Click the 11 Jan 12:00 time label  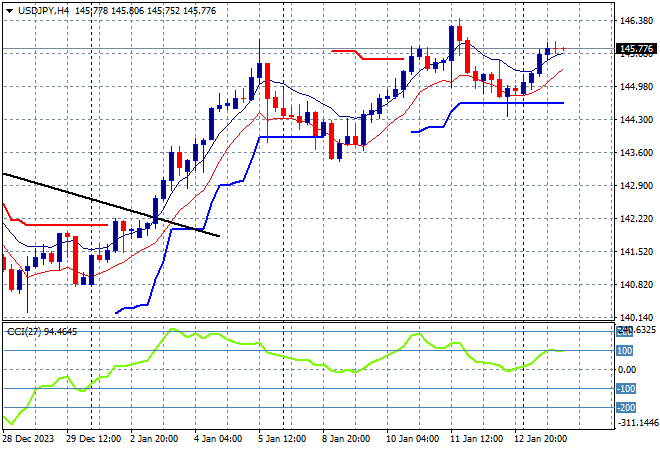pos(476,439)
